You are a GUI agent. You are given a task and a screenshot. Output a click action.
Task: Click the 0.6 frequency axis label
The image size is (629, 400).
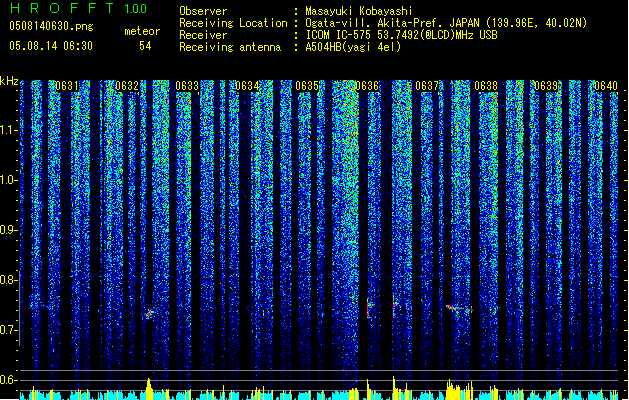pyautogui.click(x=8, y=380)
